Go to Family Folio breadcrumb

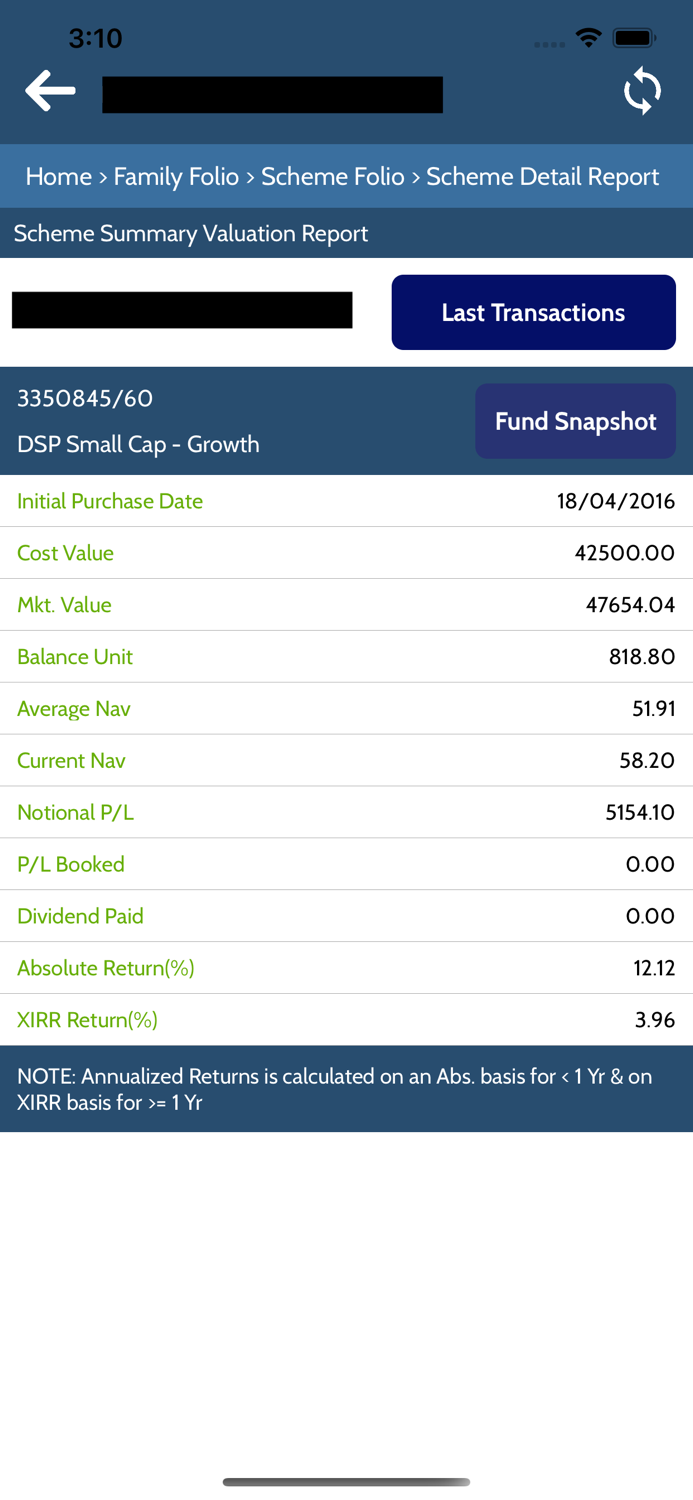pyautogui.click(x=176, y=177)
